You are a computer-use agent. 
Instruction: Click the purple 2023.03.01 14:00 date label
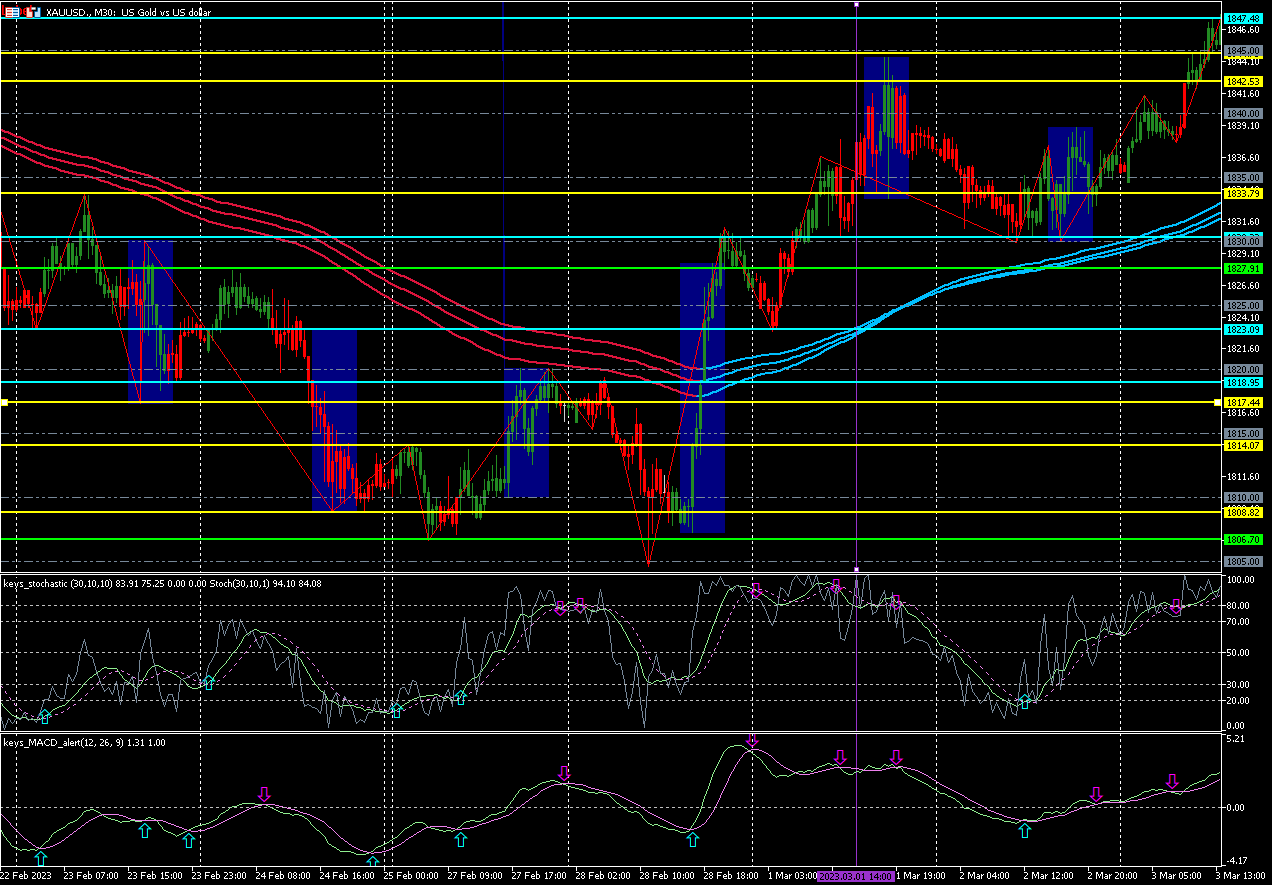[x=856, y=875]
